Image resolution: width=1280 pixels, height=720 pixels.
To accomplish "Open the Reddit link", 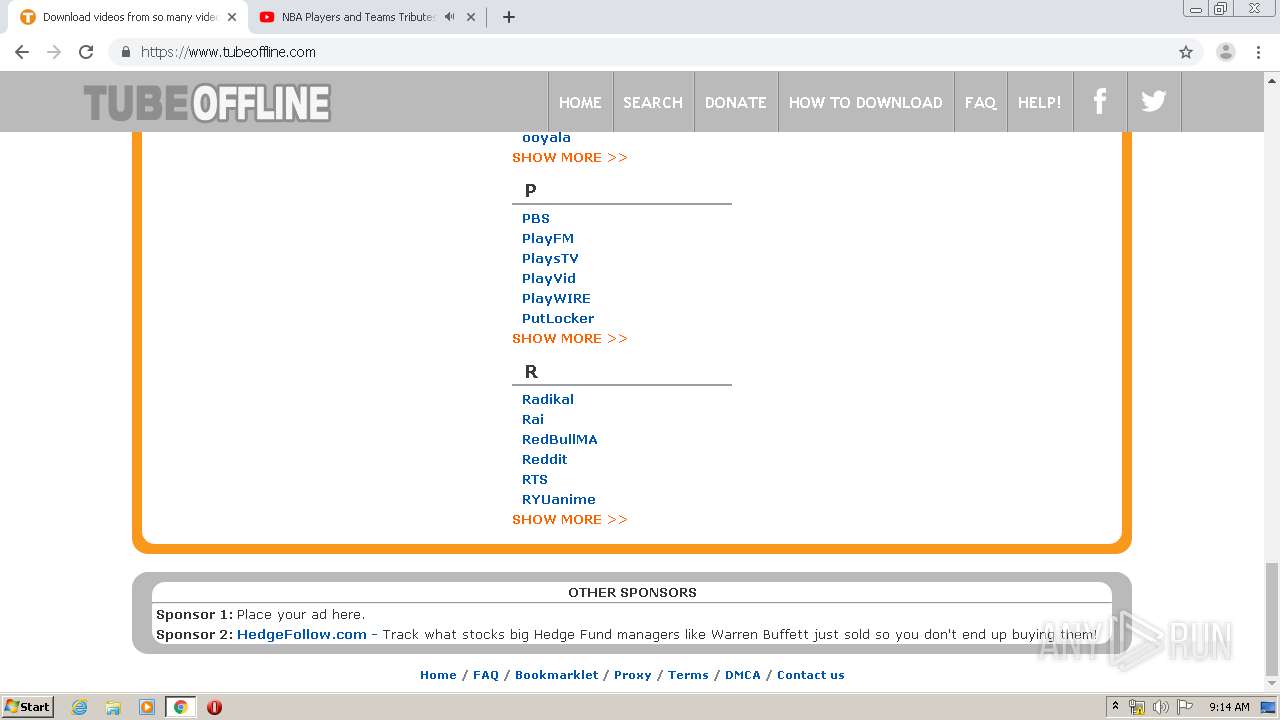I will pyautogui.click(x=545, y=459).
